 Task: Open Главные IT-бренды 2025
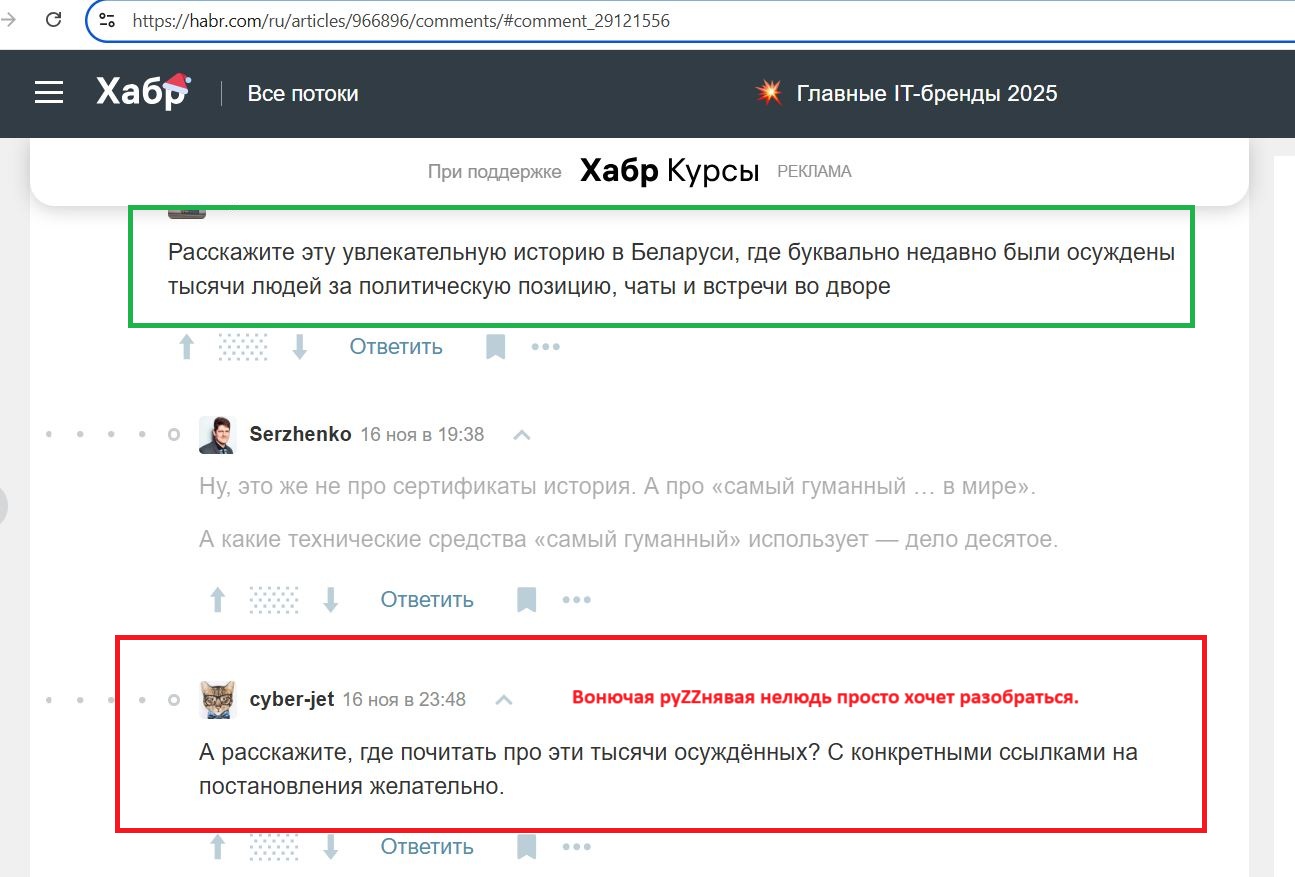pyautogui.click(x=925, y=92)
